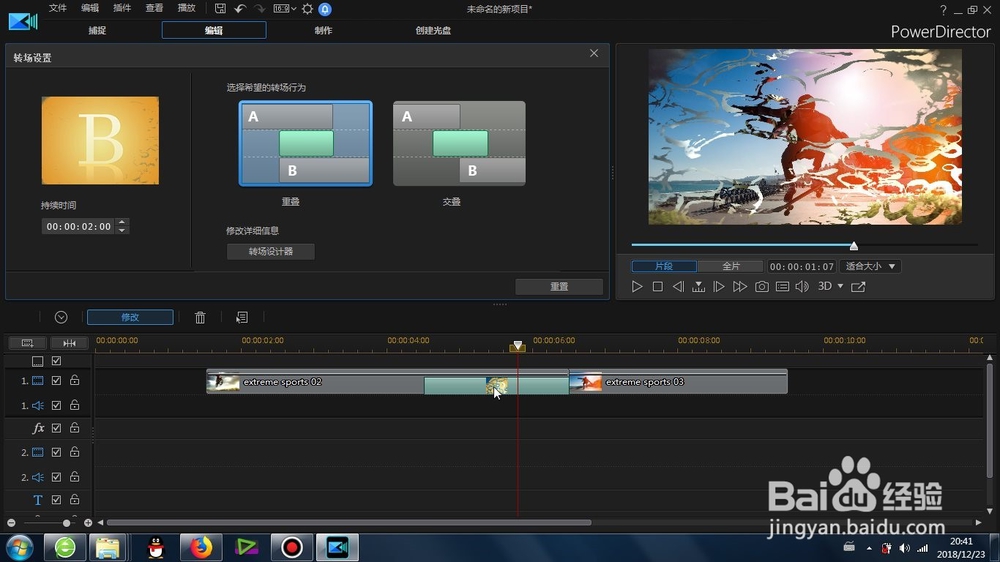The width and height of the screenshot is (1000, 562).
Task: Zoom out timeline with minus icon
Action: coord(11,523)
